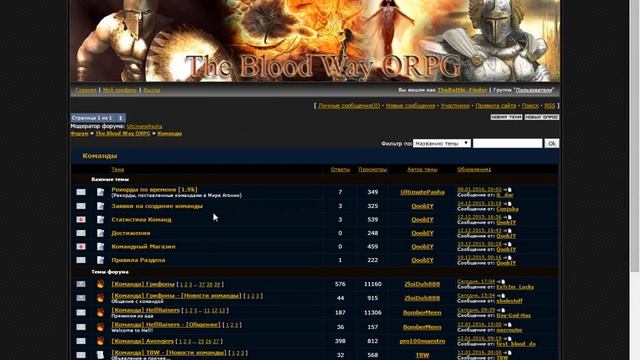
Task: Open the Главная navigation link
Action: point(86,90)
